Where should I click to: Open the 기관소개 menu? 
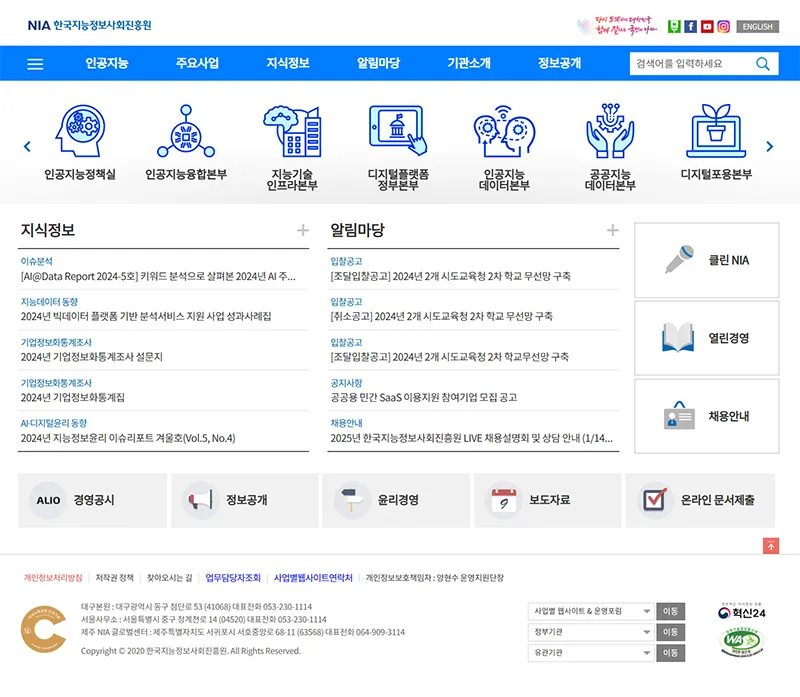tap(469, 63)
